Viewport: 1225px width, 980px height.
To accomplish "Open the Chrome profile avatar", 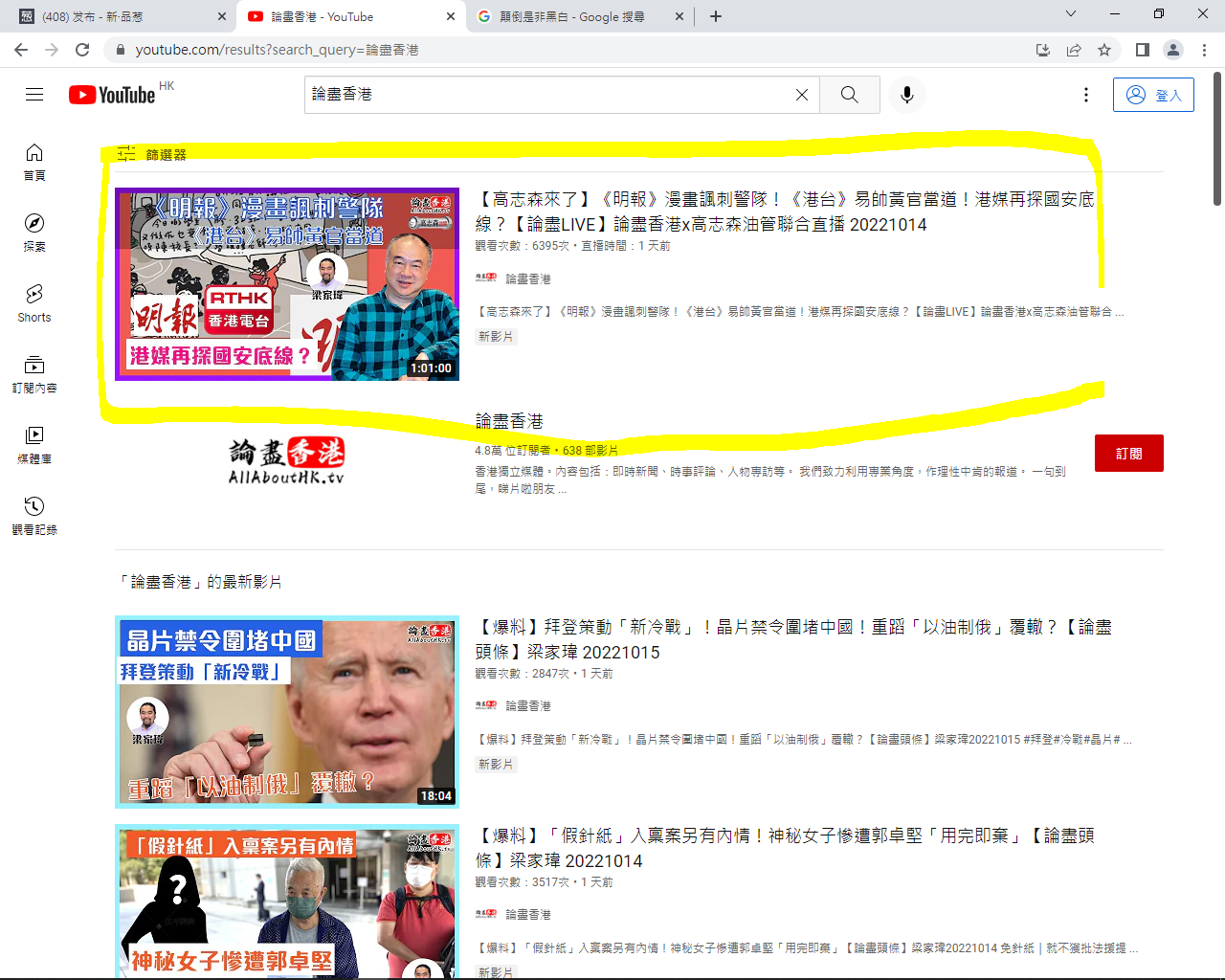I will point(1173,50).
